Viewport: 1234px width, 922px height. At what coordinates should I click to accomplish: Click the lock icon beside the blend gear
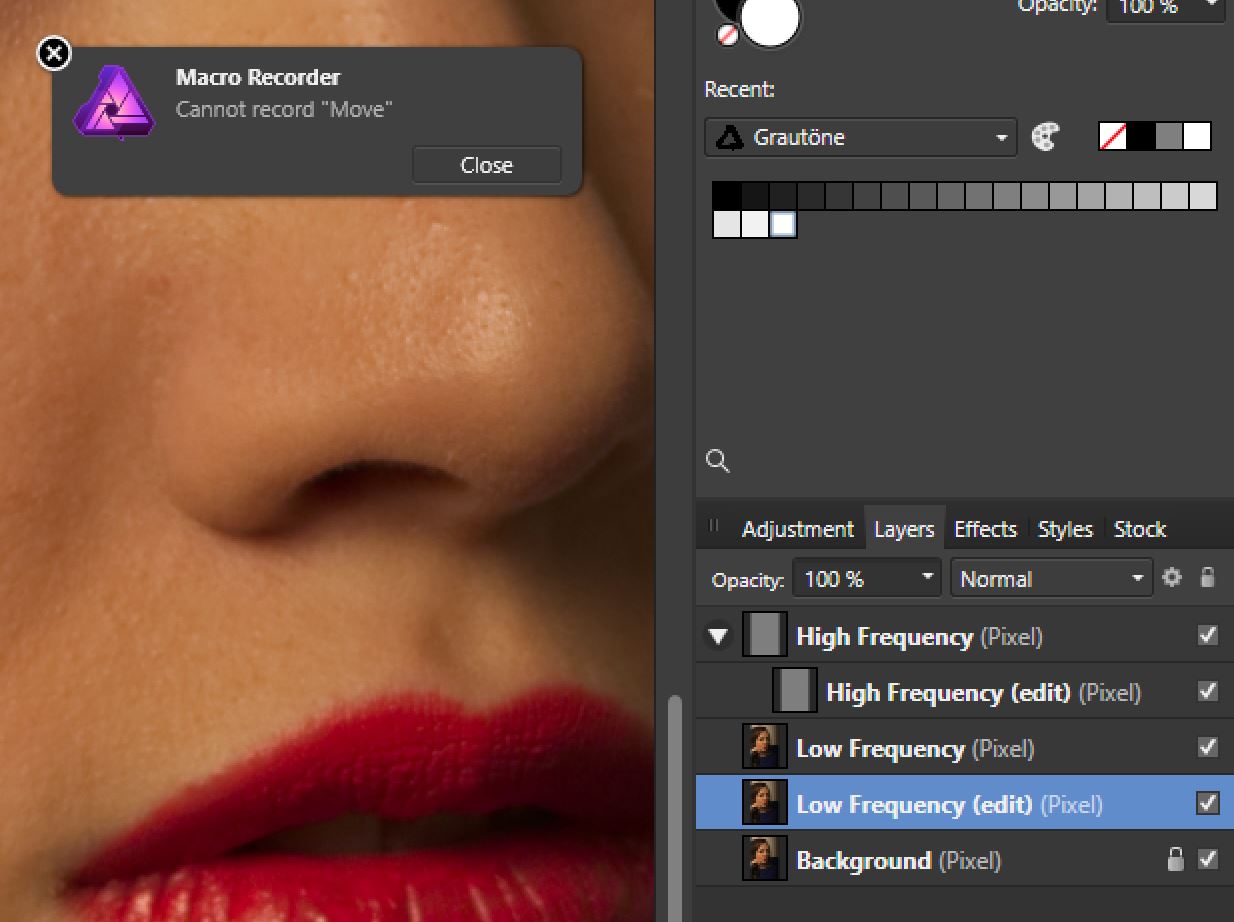(1208, 578)
